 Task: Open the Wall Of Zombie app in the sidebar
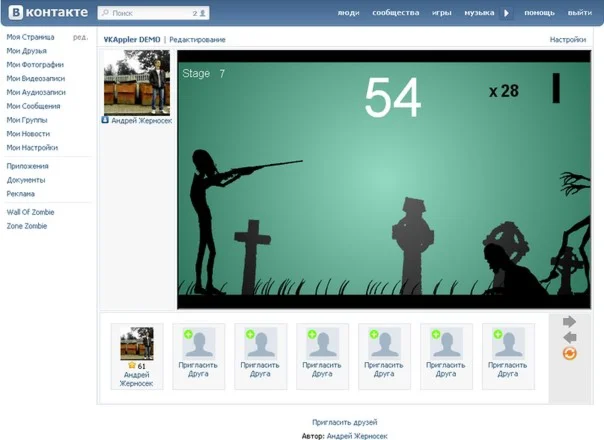pyautogui.click(x=30, y=212)
